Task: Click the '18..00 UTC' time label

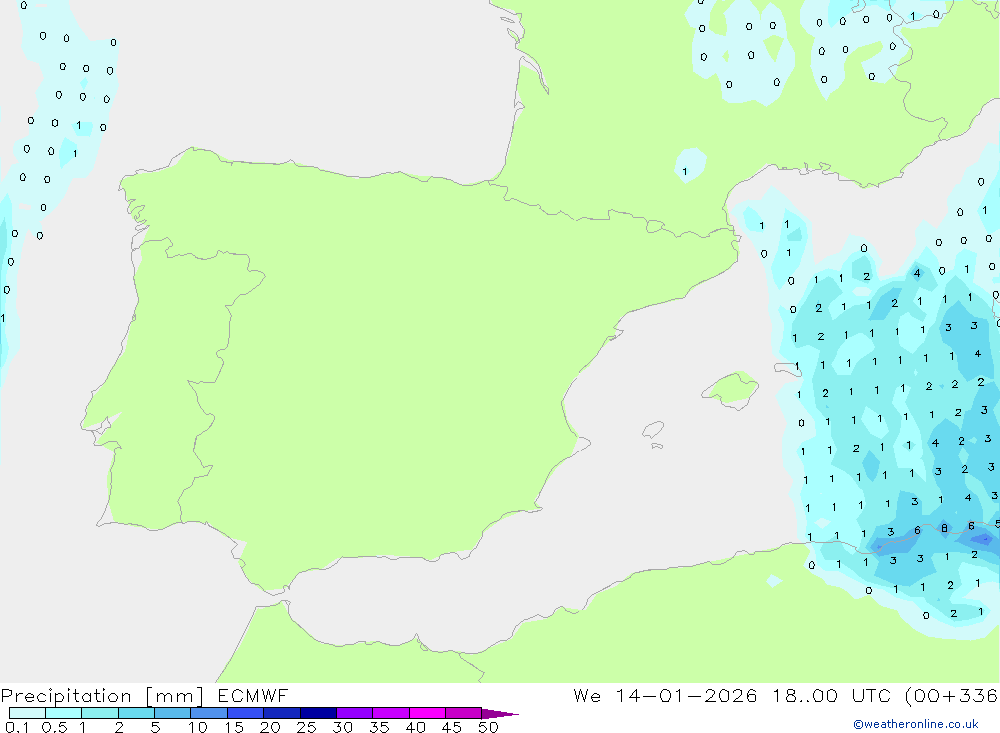Action: click(x=832, y=695)
